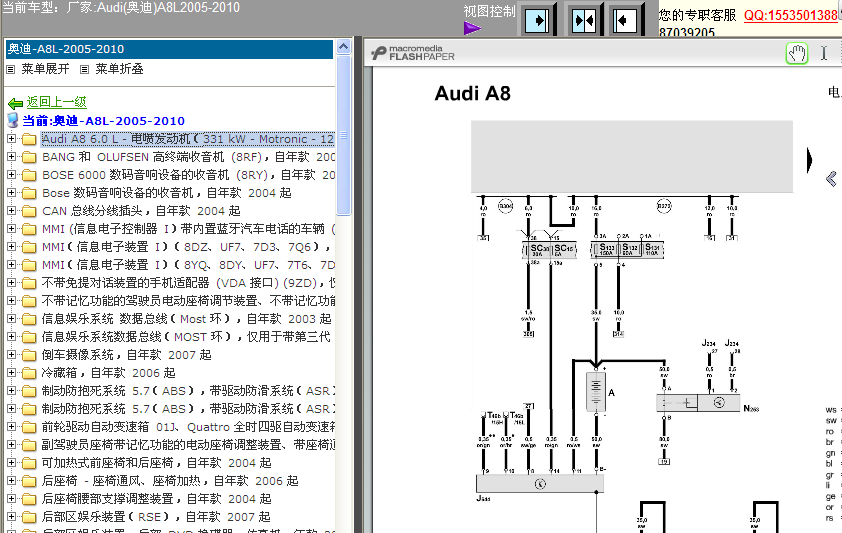Click 菜单展开 to expand all menus
This screenshot has height=533, width=842.
click(47, 69)
